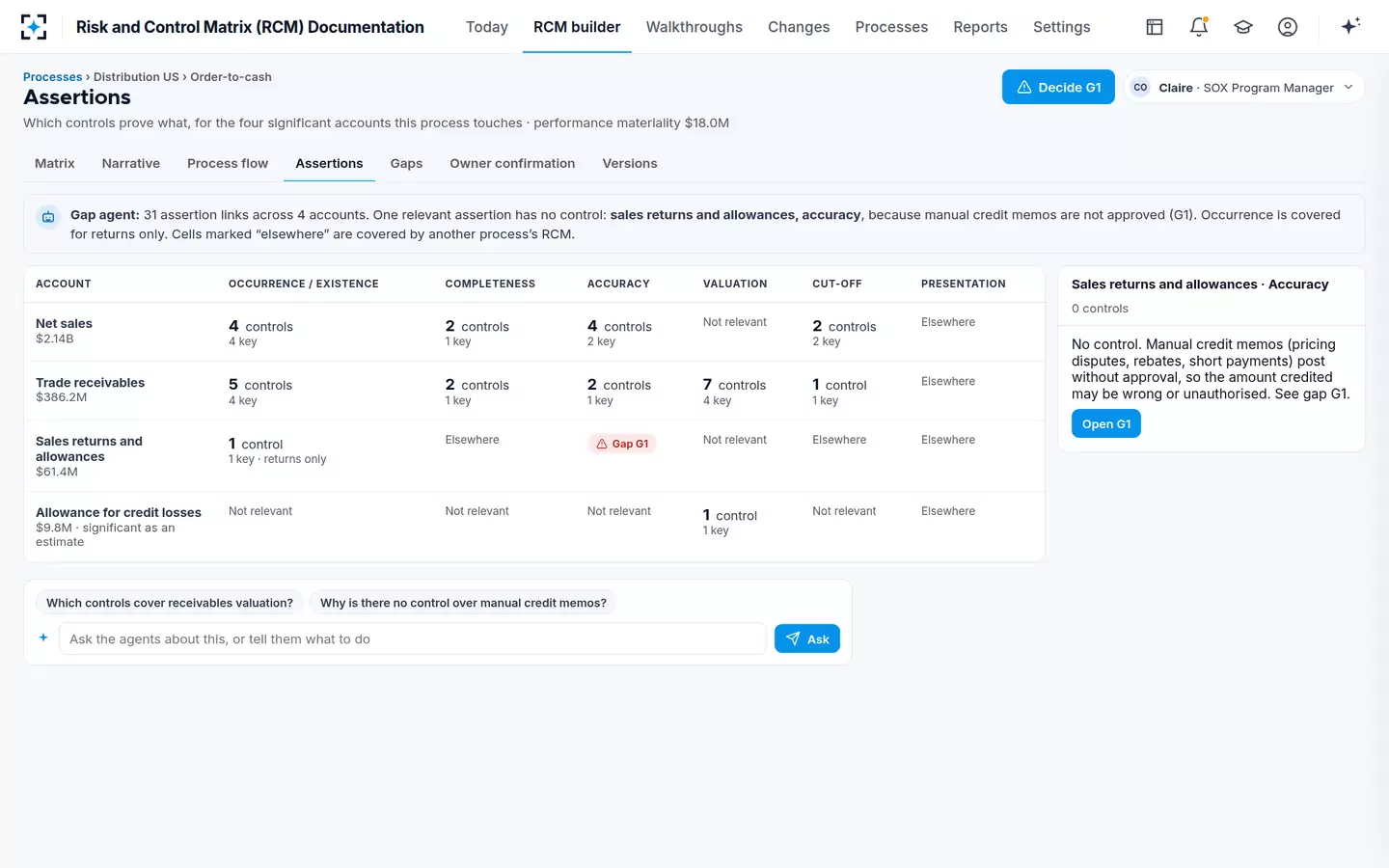Click the Gap G1 warning badge

(622, 444)
